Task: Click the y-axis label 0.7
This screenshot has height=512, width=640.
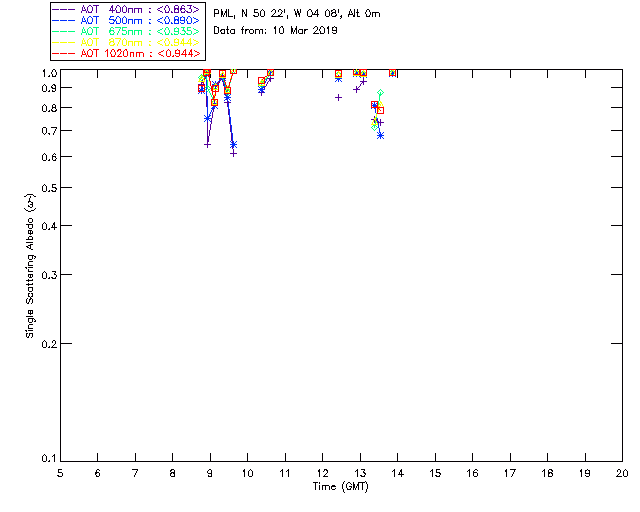Action: point(49,131)
